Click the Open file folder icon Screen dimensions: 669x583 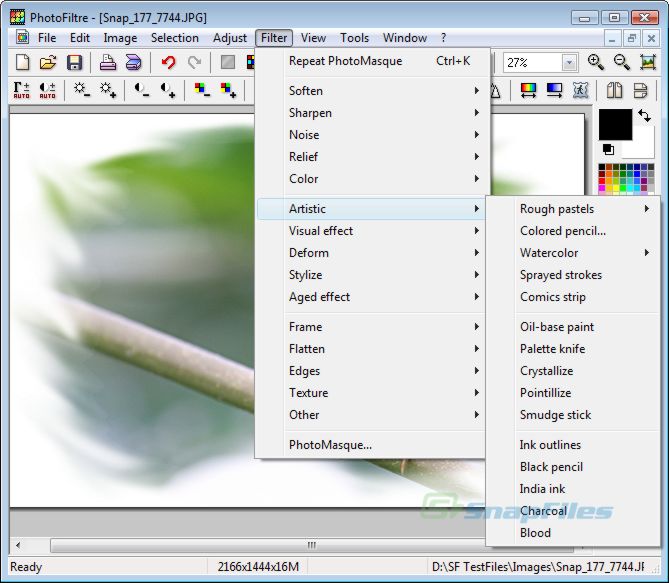pos(48,62)
